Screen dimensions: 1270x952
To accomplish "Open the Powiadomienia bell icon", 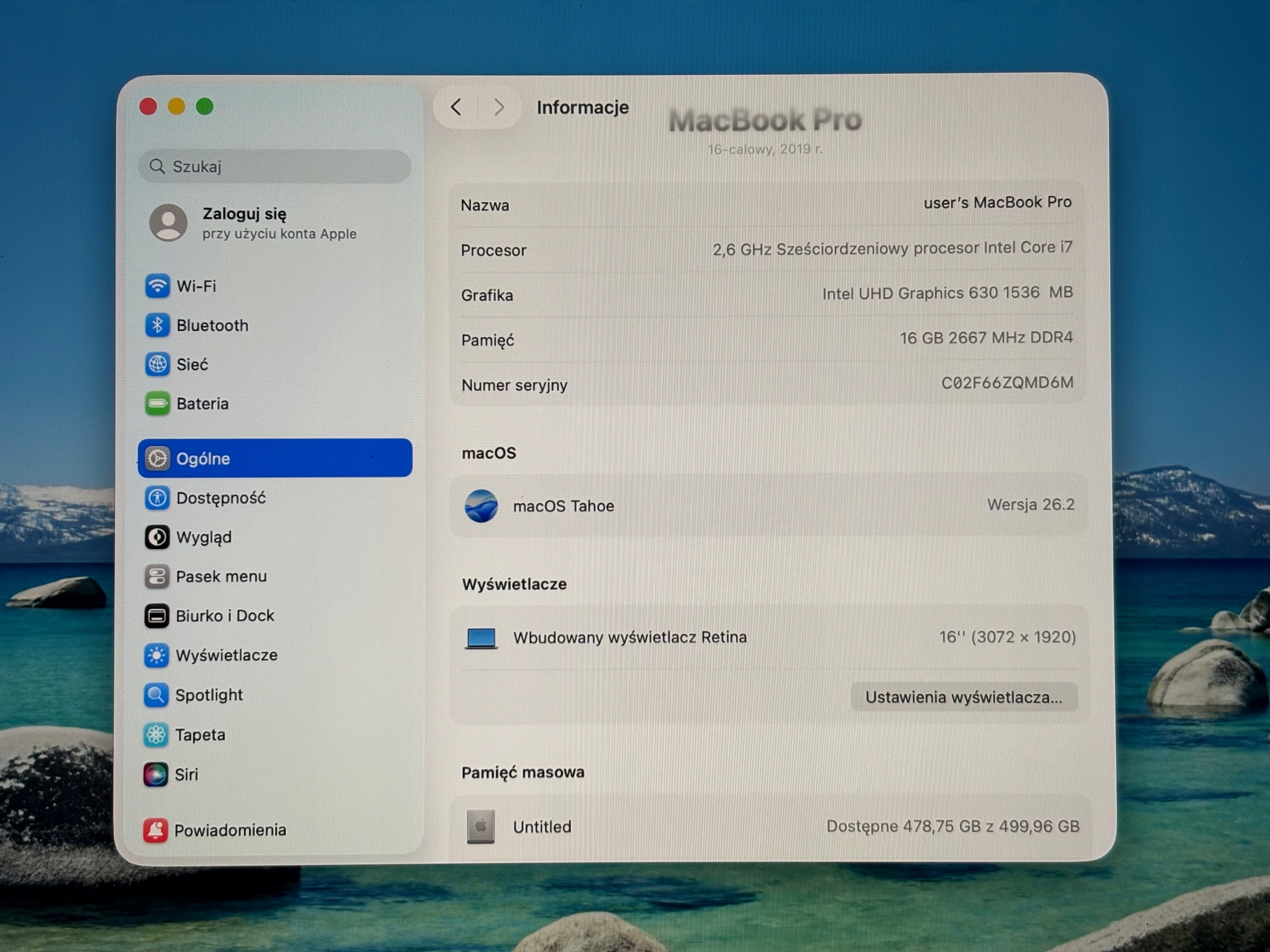I will point(155,830).
